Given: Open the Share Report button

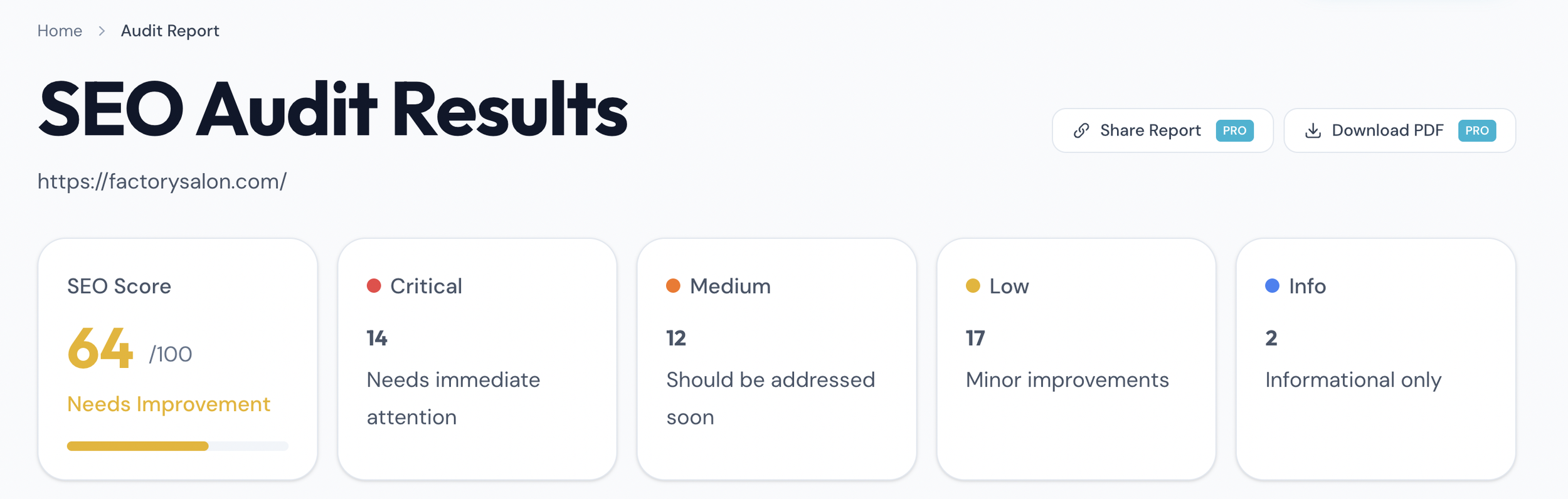Looking at the screenshot, I should [1162, 130].
